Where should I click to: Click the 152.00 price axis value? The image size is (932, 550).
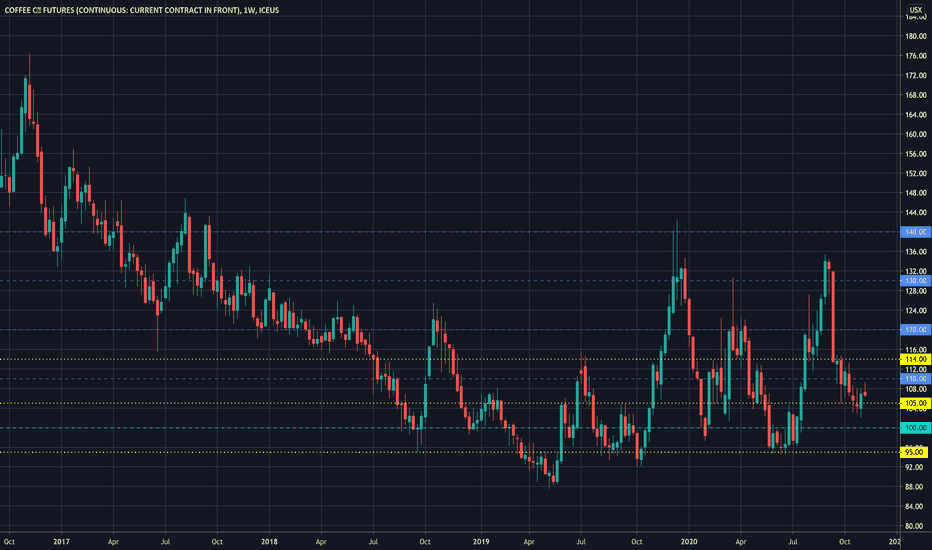point(916,174)
